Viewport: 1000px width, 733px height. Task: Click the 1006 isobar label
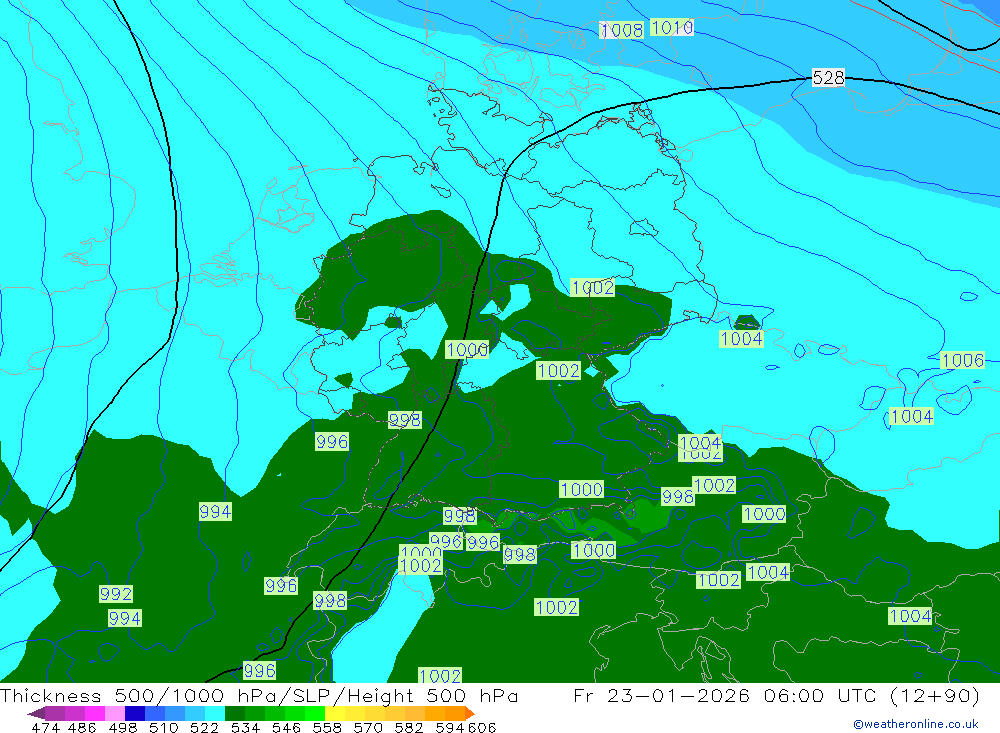(963, 360)
